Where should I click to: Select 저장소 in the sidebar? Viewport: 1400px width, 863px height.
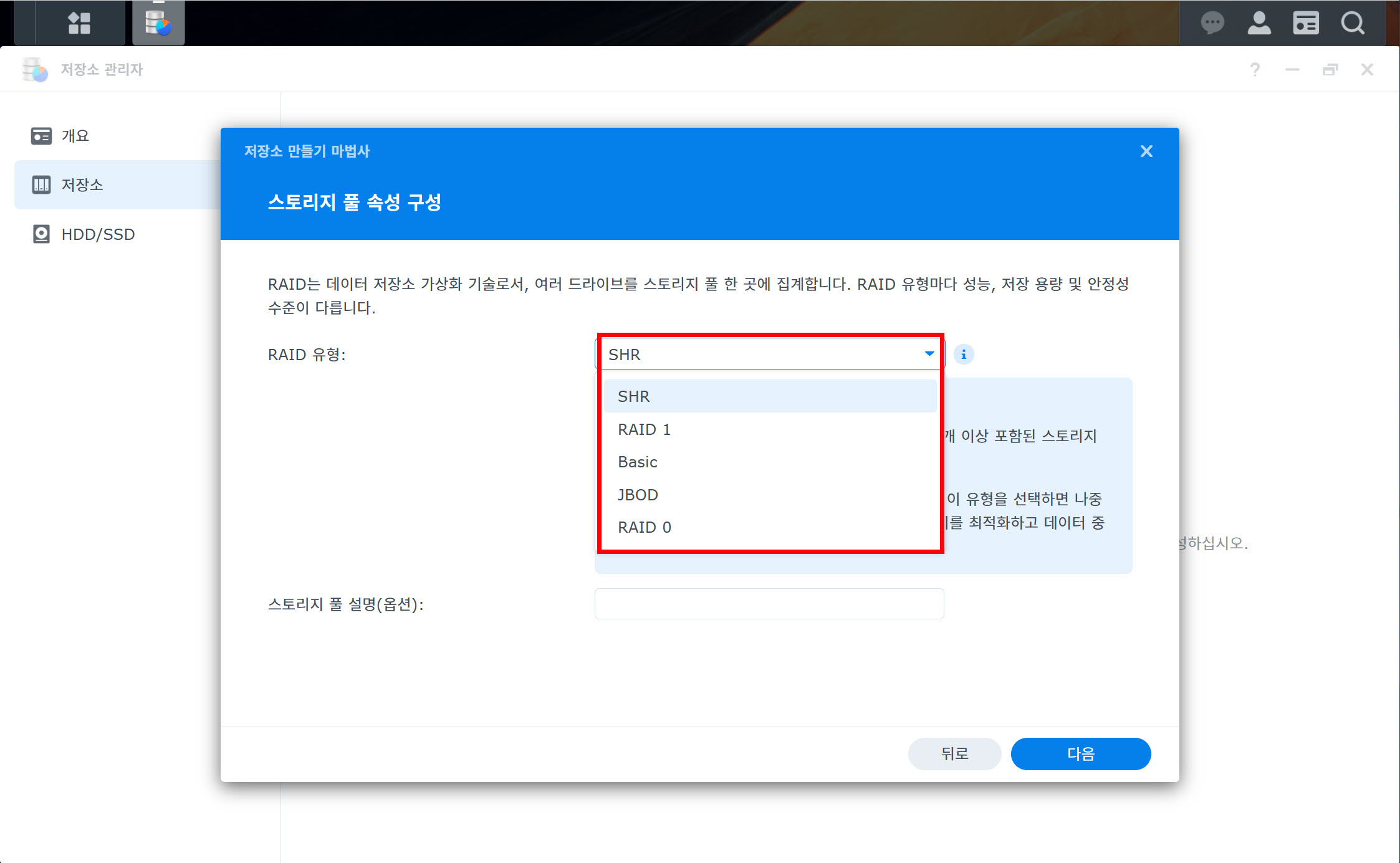82,185
